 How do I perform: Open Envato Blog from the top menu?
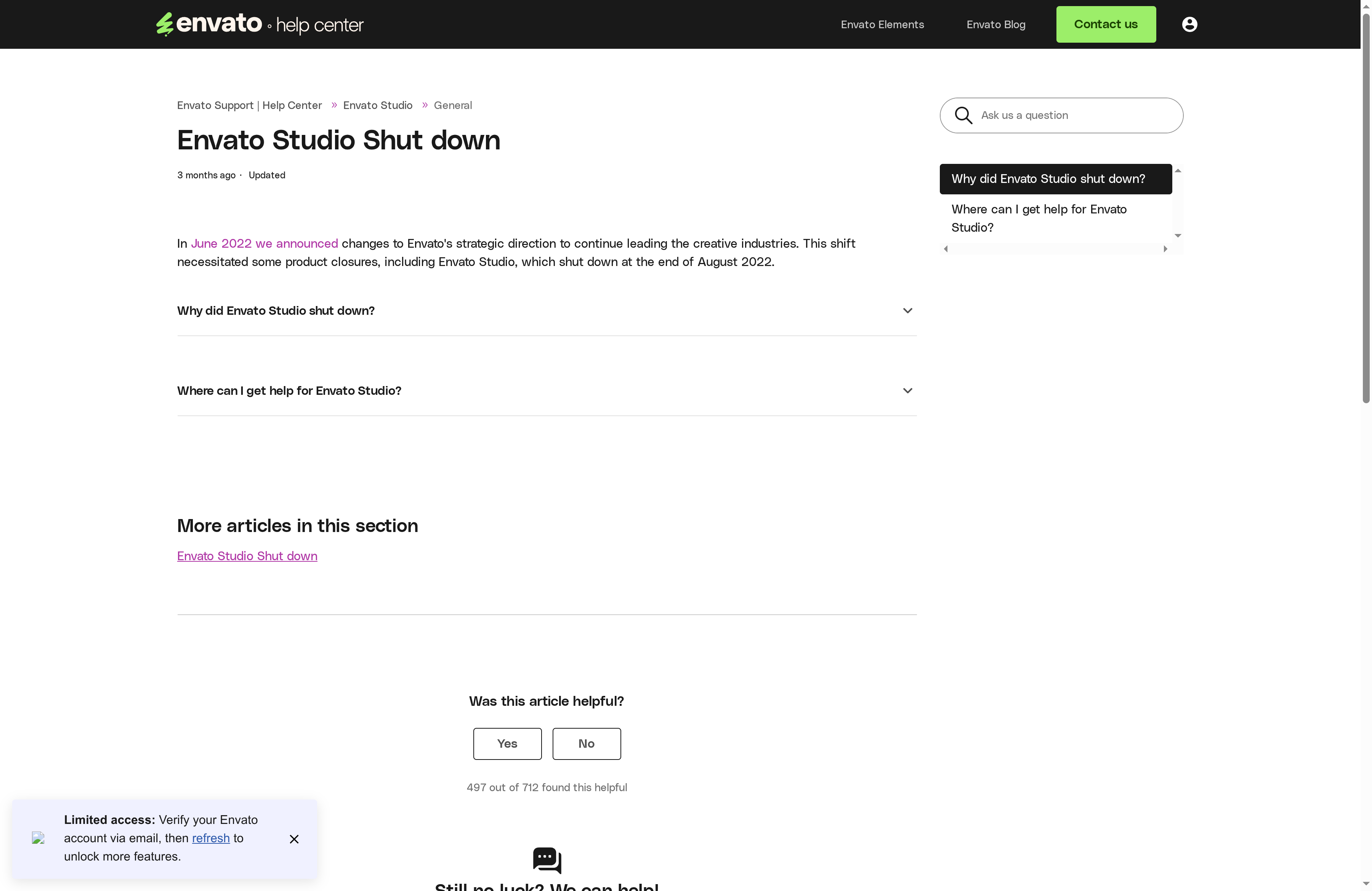(x=995, y=24)
